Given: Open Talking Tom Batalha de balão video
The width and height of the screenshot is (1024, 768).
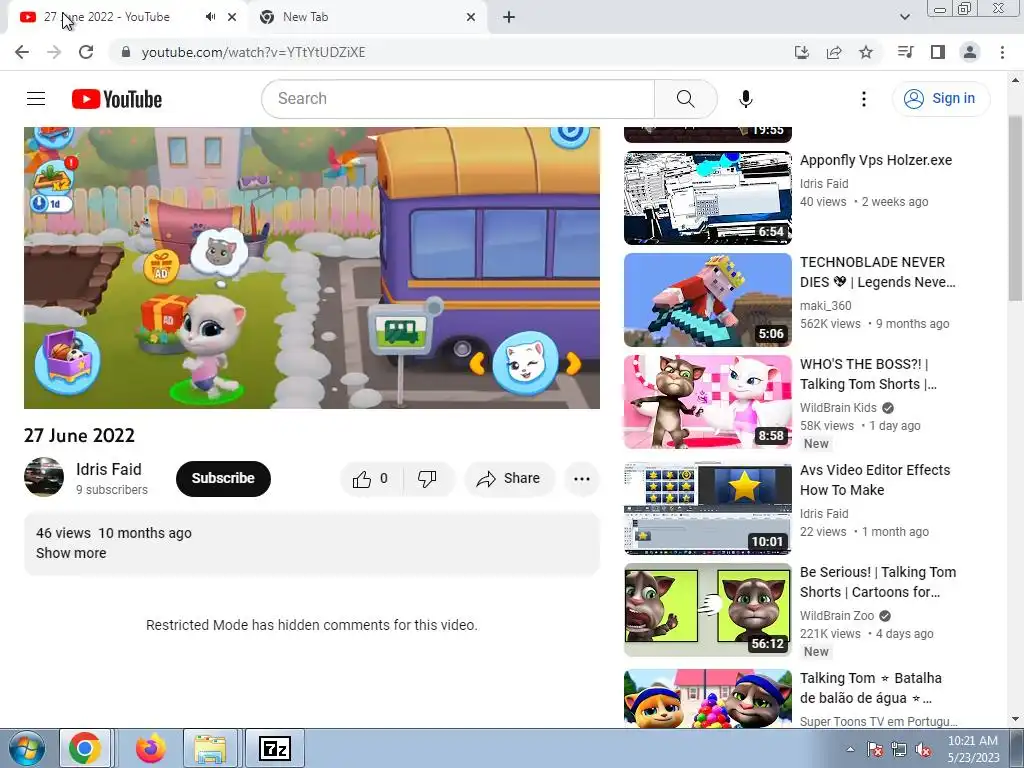Looking at the screenshot, I should tap(708, 697).
